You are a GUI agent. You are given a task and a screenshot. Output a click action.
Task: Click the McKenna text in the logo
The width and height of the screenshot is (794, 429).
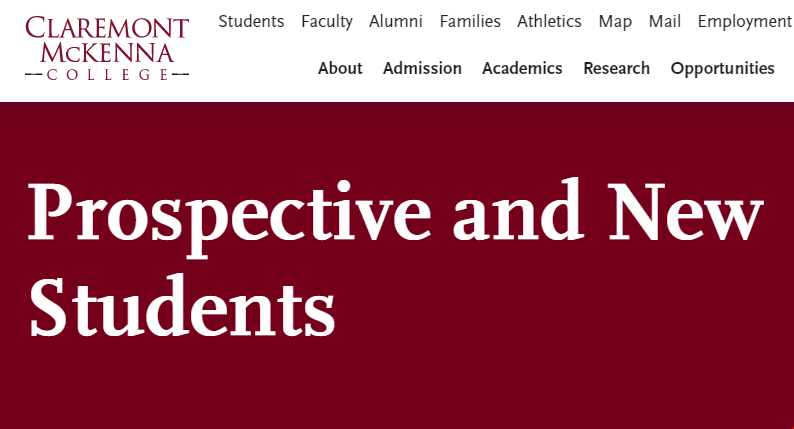[107, 53]
